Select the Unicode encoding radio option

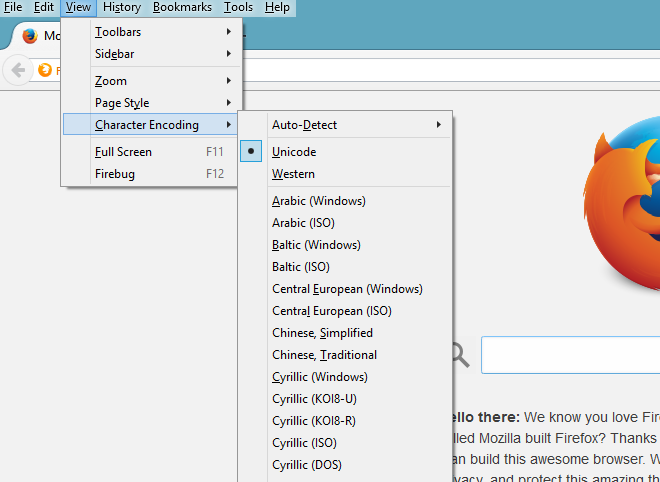coord(345,152)
